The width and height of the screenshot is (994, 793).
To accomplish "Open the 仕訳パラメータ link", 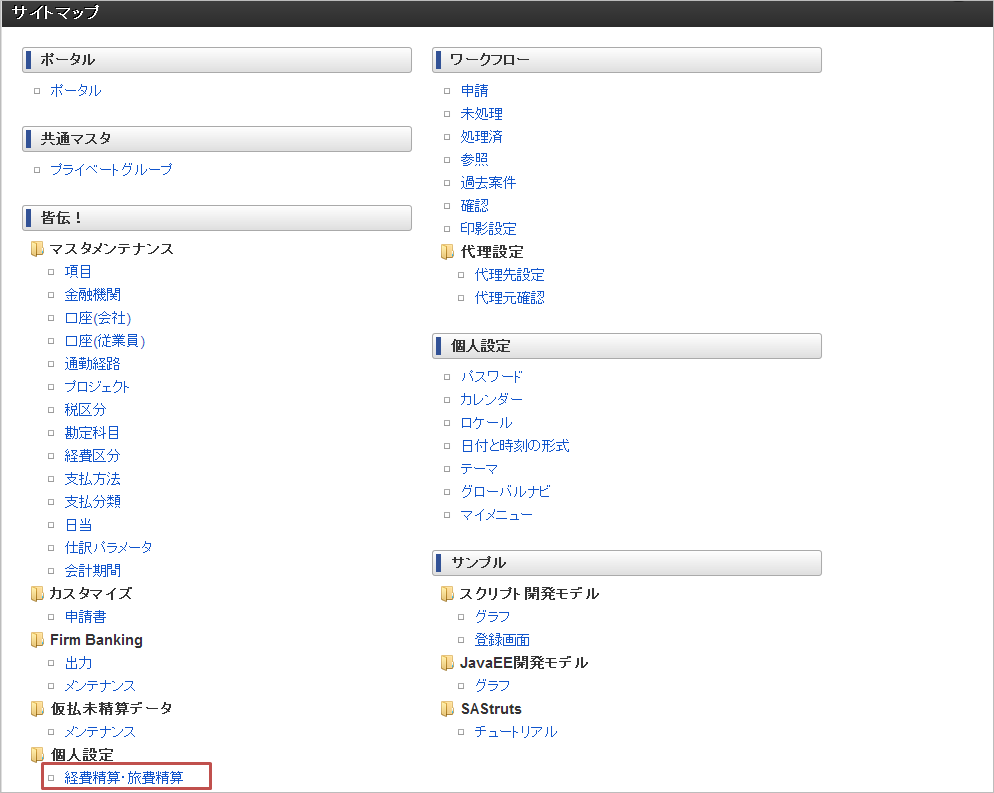I will click(108, 548).
